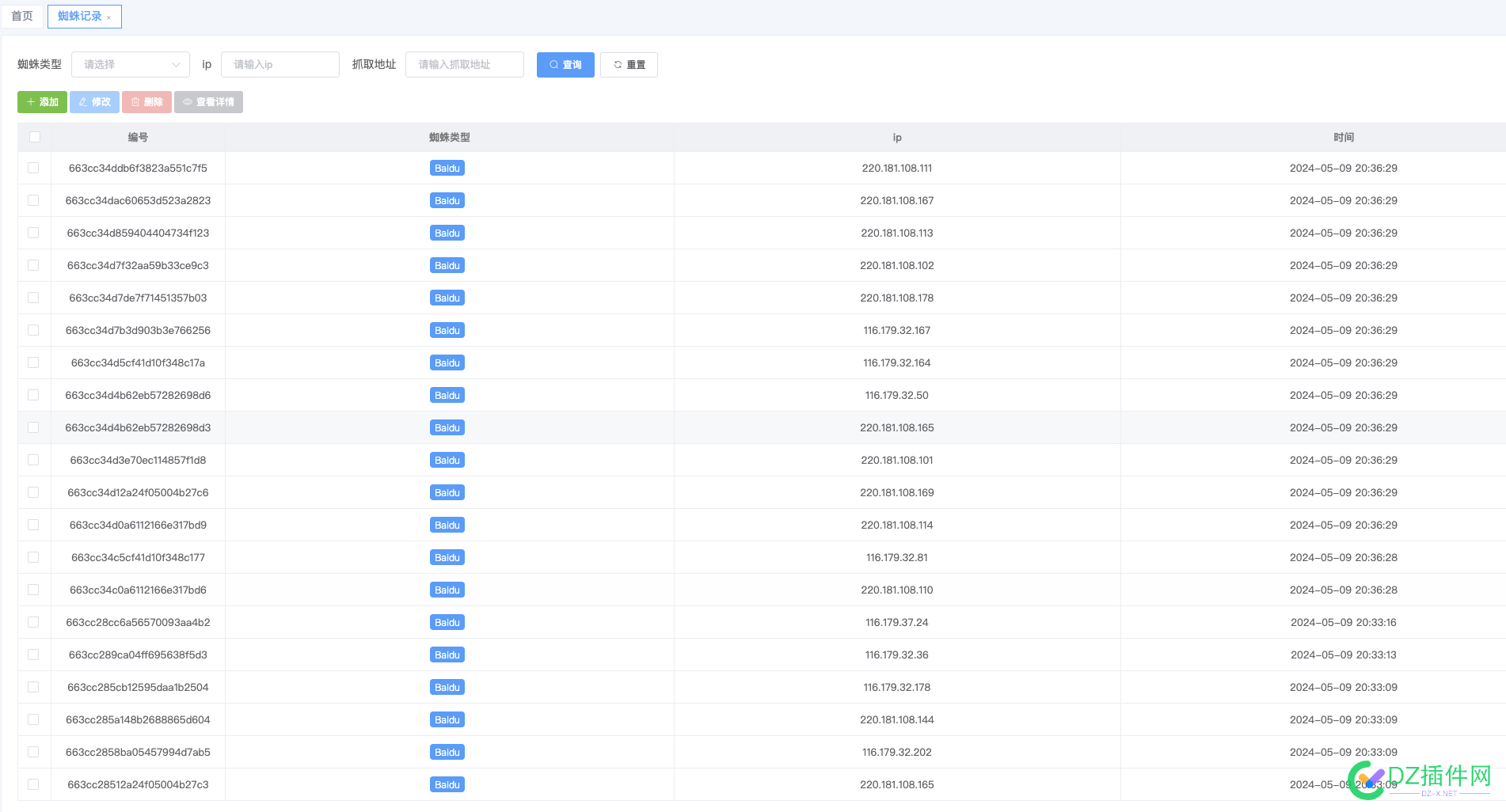Click the ip cell 116.179.32.167

coord(897,330)
